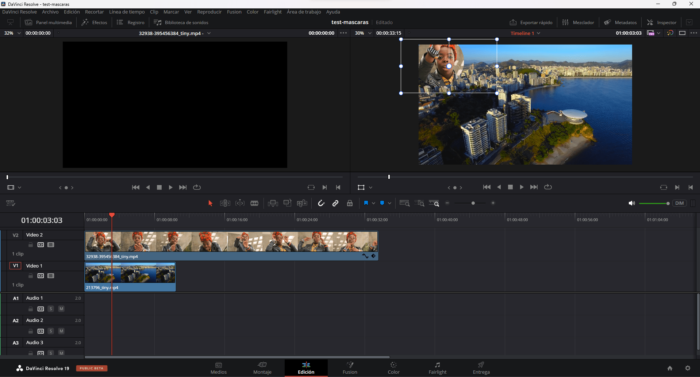Viewport: 700px width, 377px height.
Task: Lock the Video 2 track
Action: pyautogui.click(x=31, y=245)
